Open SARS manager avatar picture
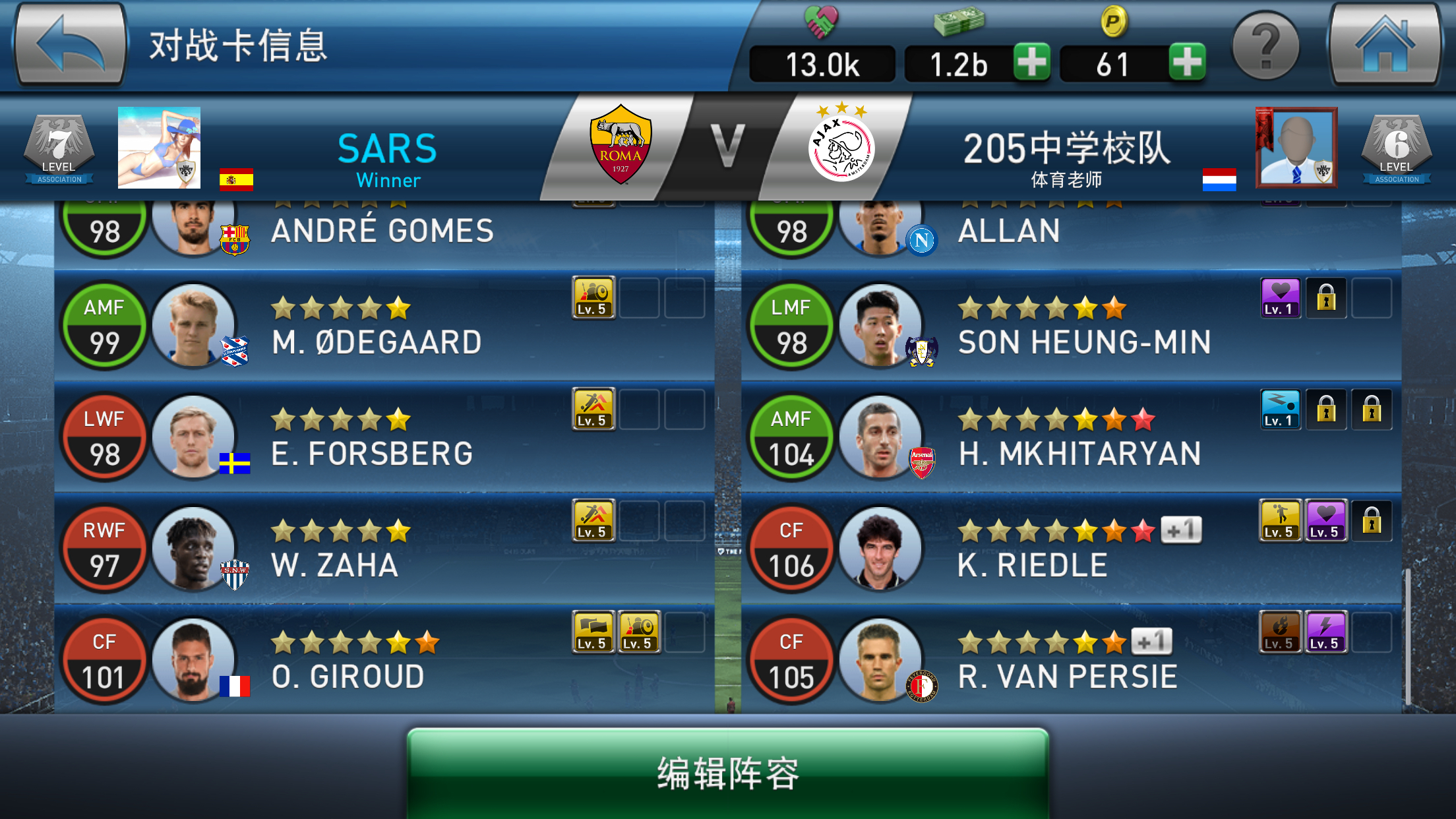 point(159,148)
